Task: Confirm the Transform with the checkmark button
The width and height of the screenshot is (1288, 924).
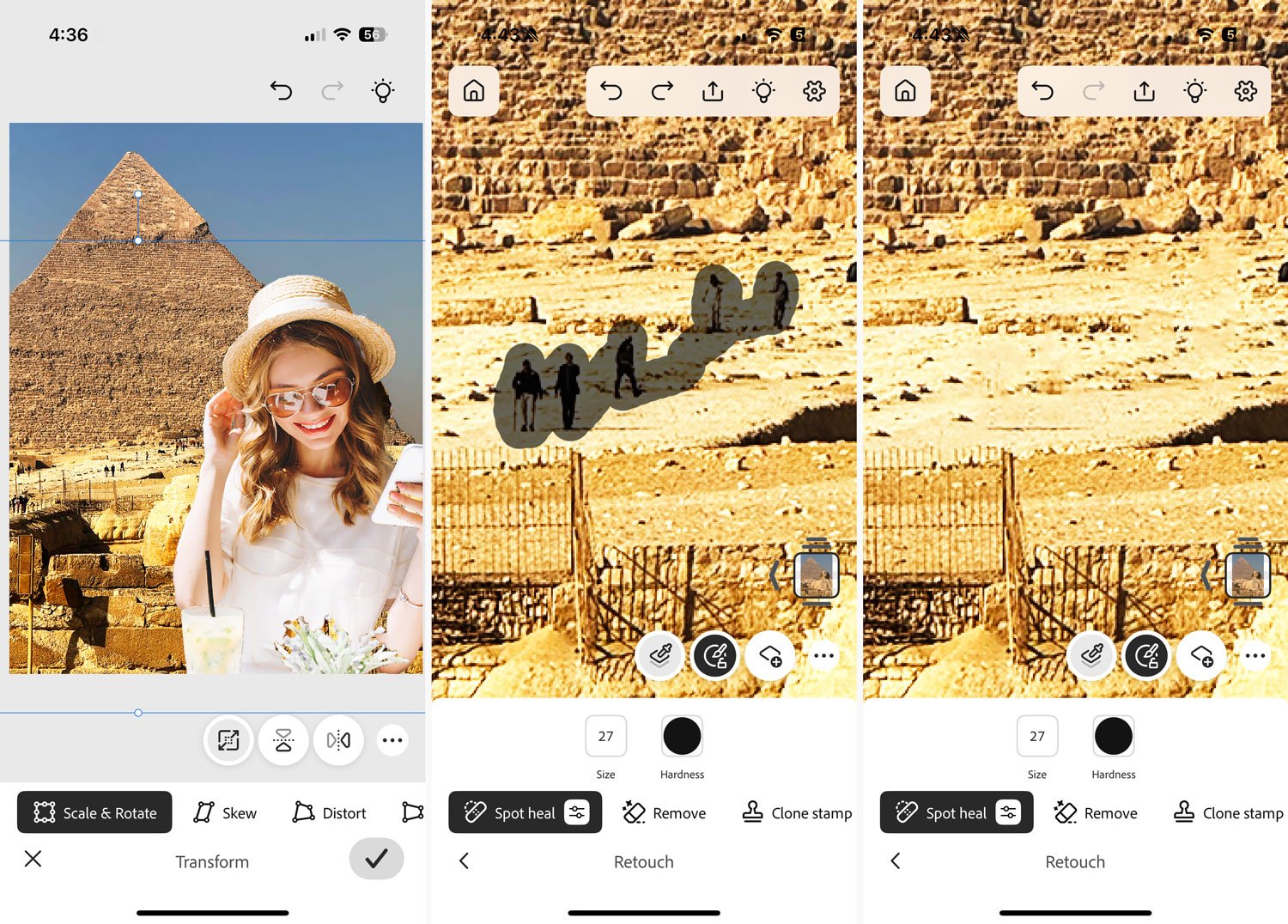Action: coord(376,859)
